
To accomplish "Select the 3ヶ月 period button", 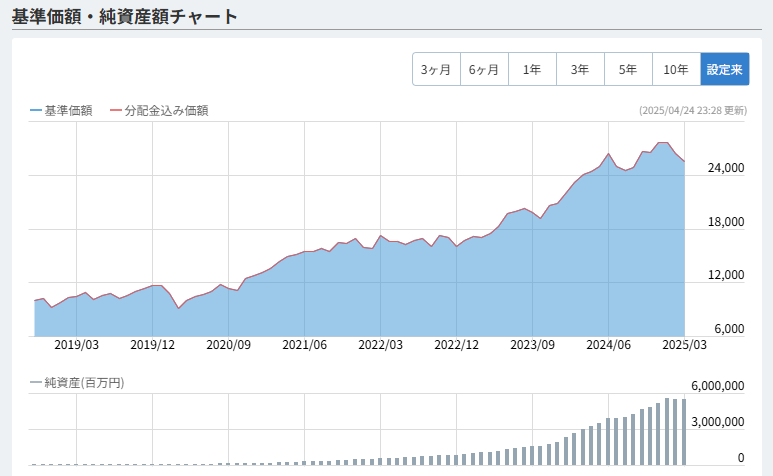I will coord(436,69).
